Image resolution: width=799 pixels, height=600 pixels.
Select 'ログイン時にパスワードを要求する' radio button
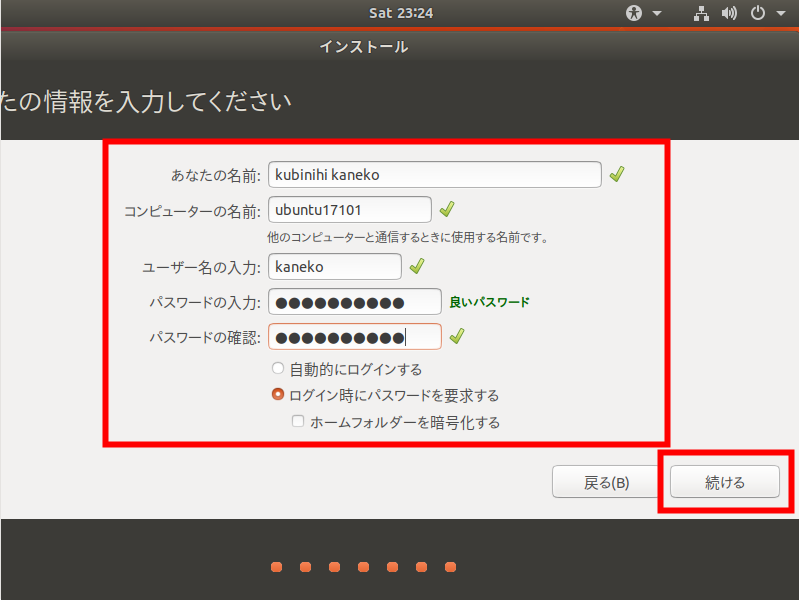tap(278, 395)
